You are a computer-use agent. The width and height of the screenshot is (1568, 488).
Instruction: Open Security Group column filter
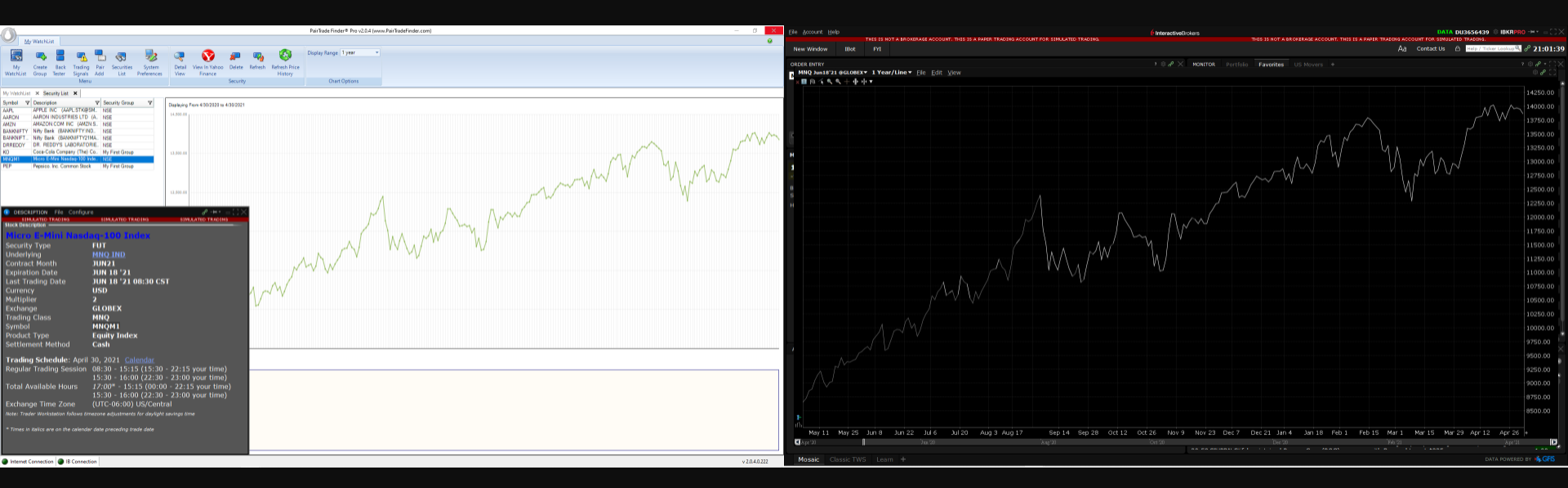(149, 103)
